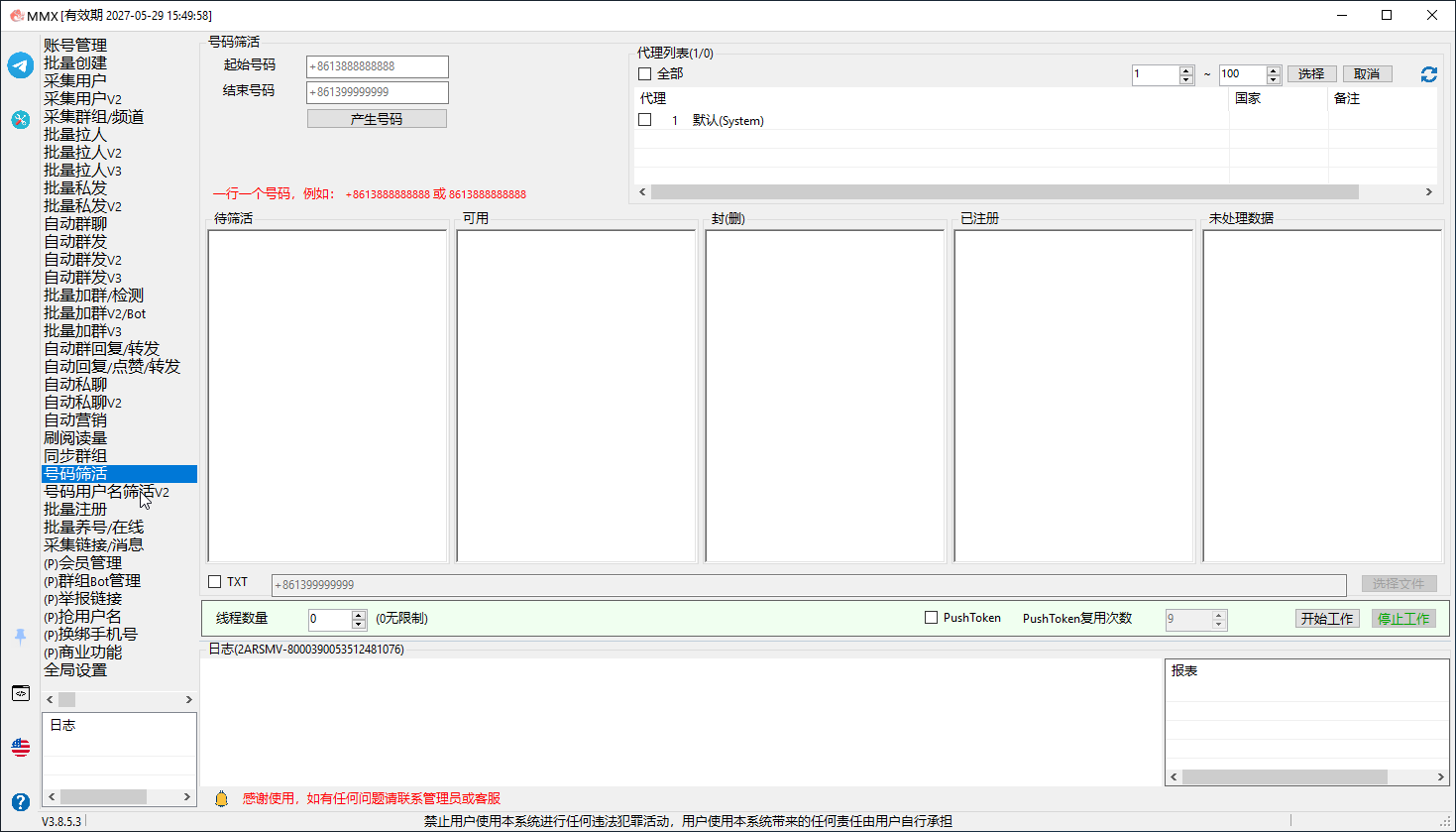
Task: Decrease proxy range end value 100
Action: pyautogui.click(x=1274, y=79)
